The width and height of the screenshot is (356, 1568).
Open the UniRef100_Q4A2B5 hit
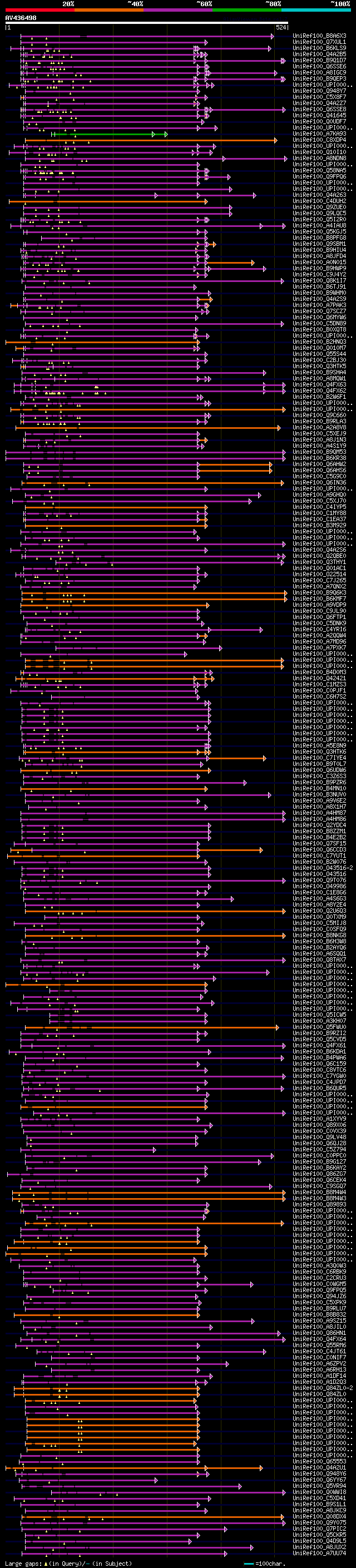(x=319, y=54)
